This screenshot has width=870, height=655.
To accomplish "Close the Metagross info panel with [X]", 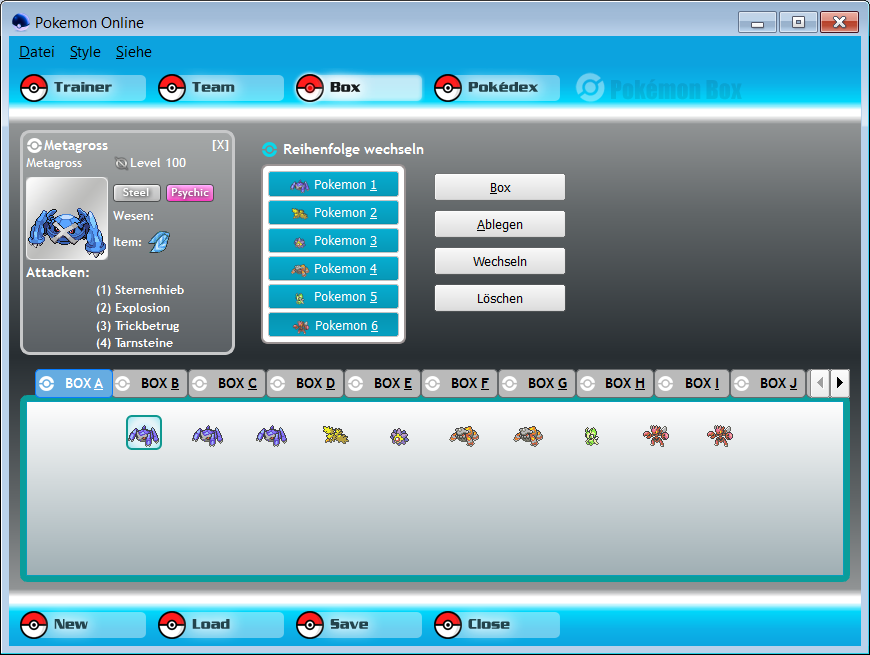I will pos(220,145).
